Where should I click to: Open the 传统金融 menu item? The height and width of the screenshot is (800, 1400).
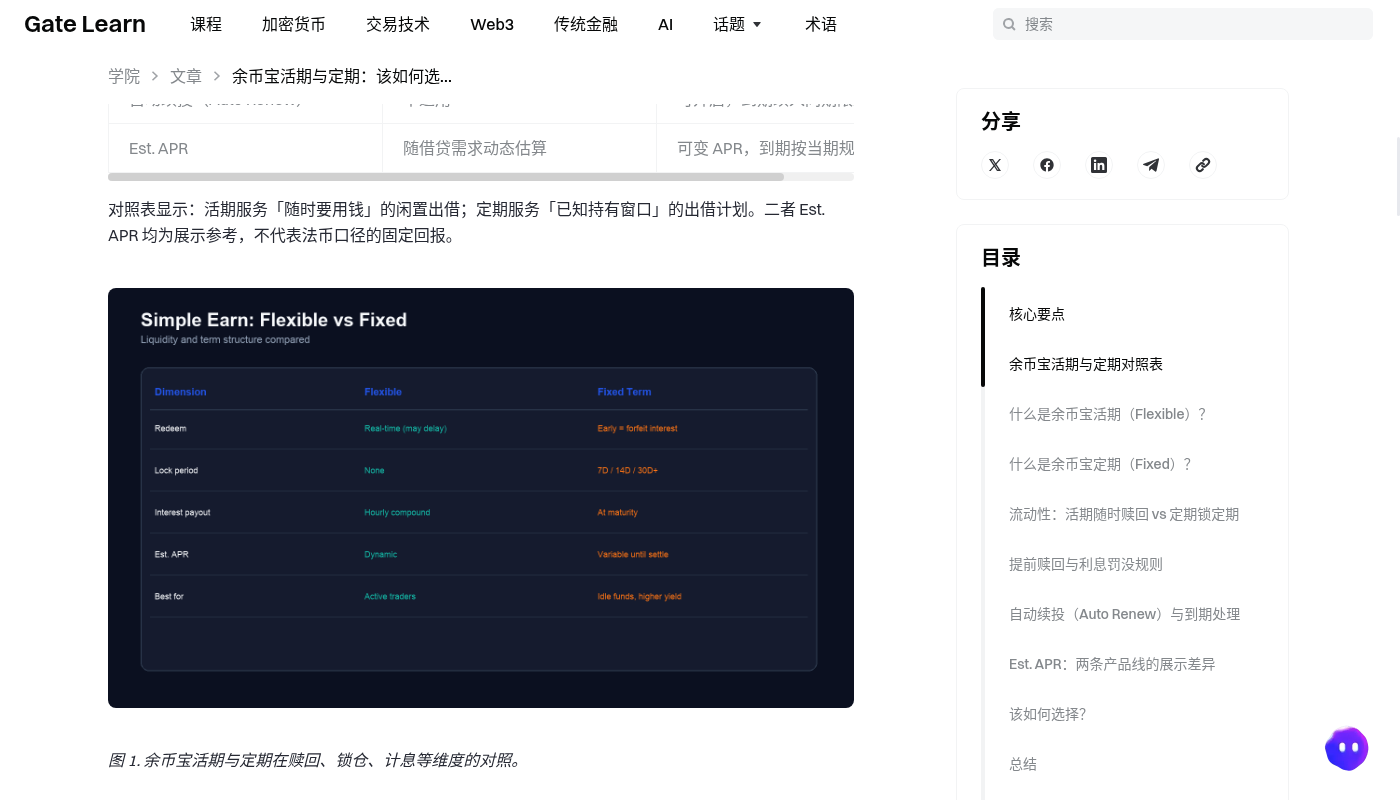click(586, 24)
